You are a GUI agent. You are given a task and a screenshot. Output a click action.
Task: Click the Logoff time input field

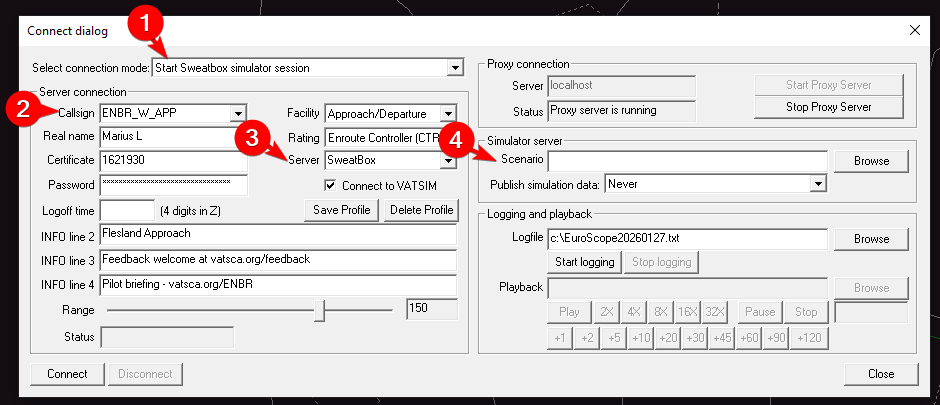pos(127,210)
